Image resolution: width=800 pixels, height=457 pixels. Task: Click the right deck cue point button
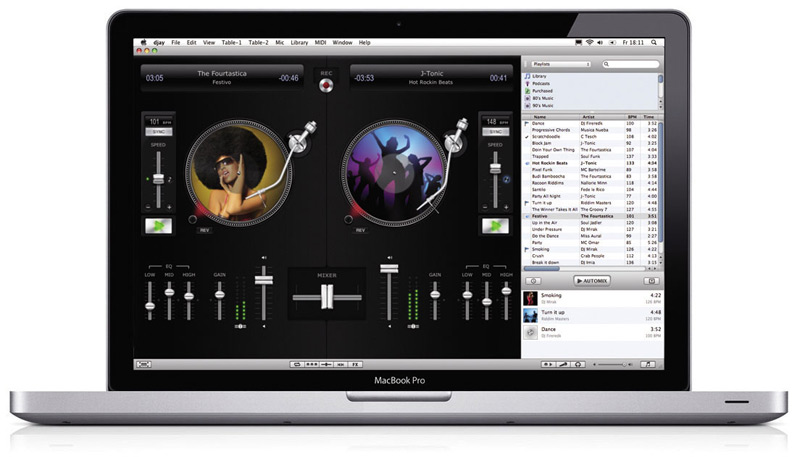point(348,219)
